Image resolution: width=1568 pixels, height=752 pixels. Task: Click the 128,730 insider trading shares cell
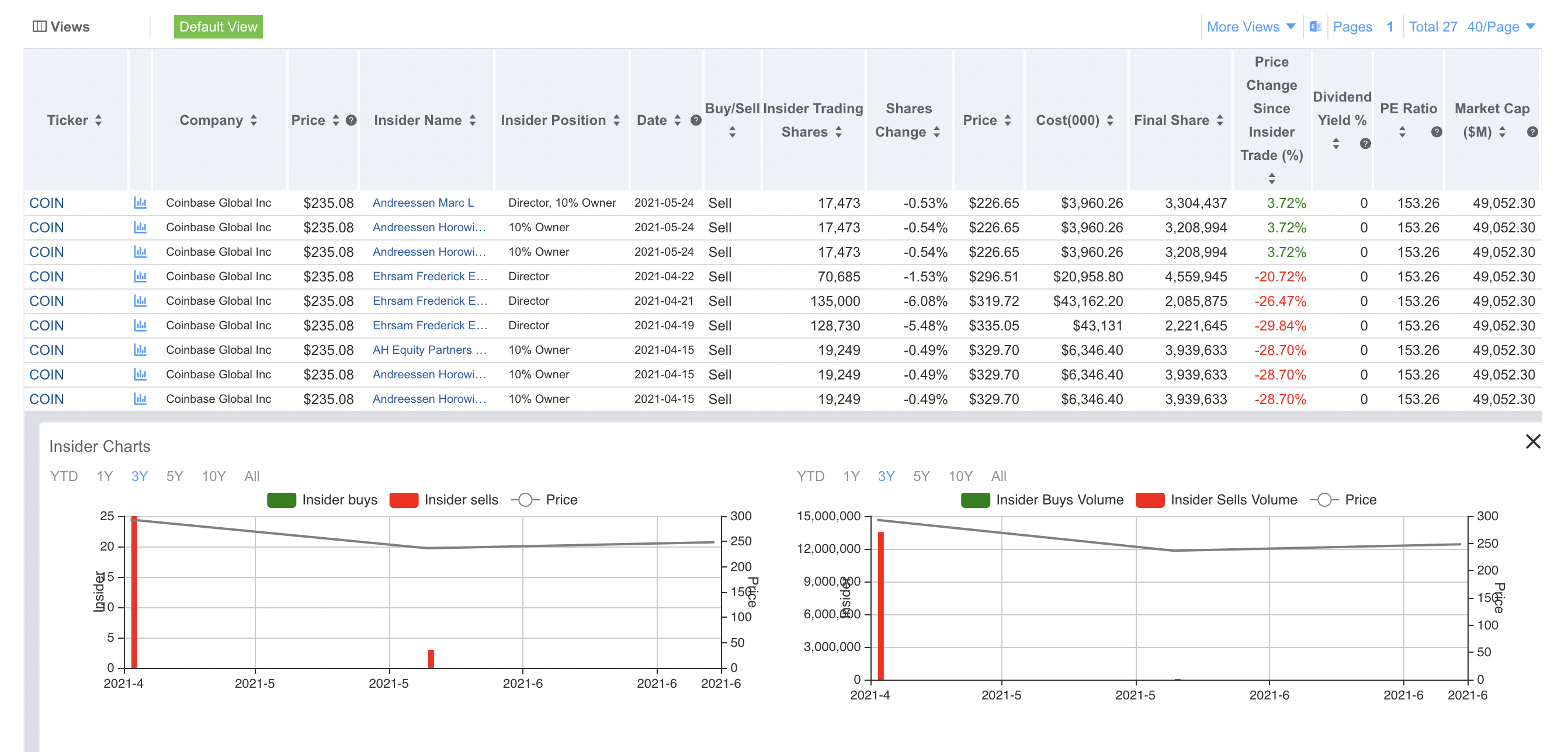point(835,326)
